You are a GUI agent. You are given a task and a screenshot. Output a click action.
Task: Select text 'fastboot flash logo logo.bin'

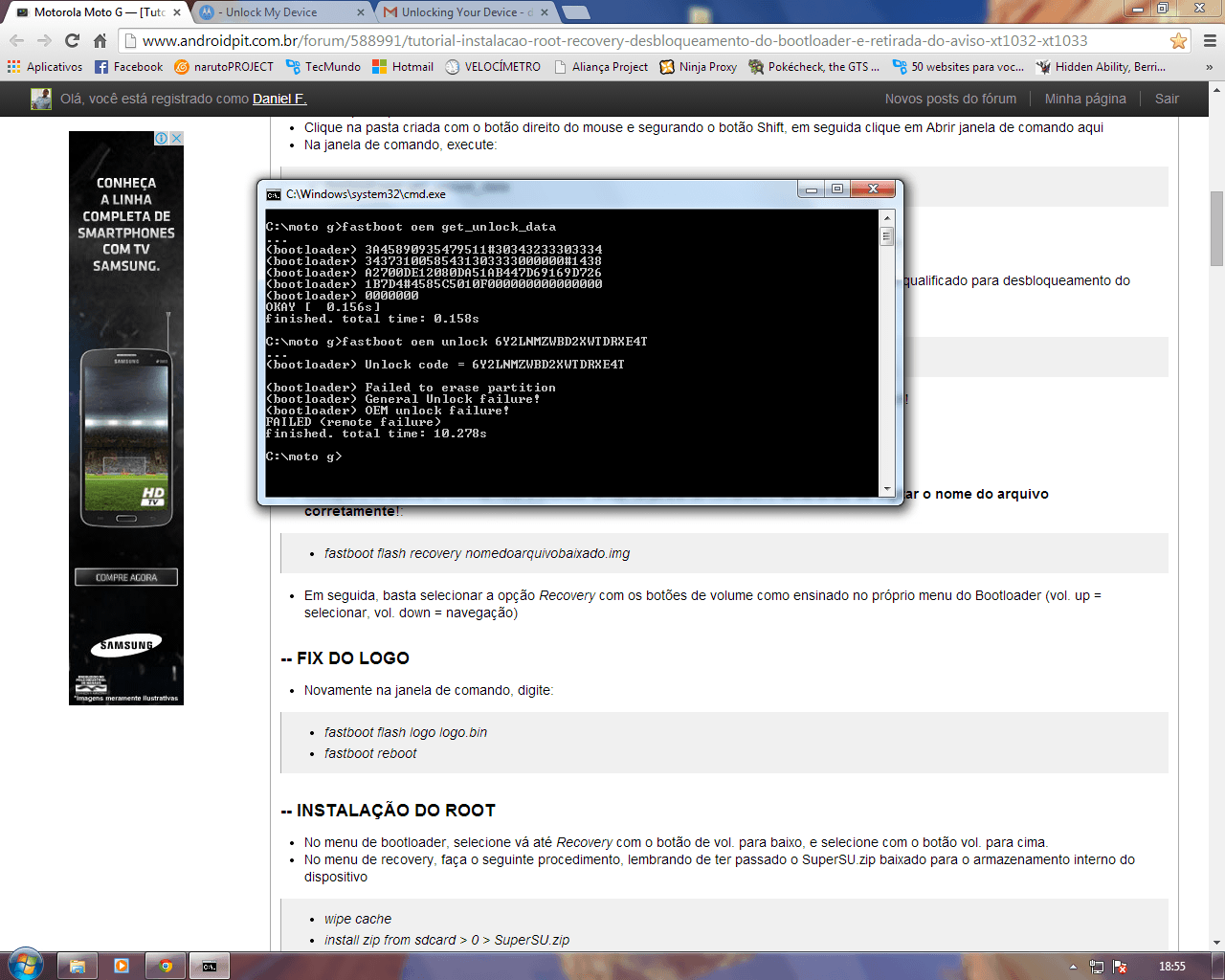(406, 732)
